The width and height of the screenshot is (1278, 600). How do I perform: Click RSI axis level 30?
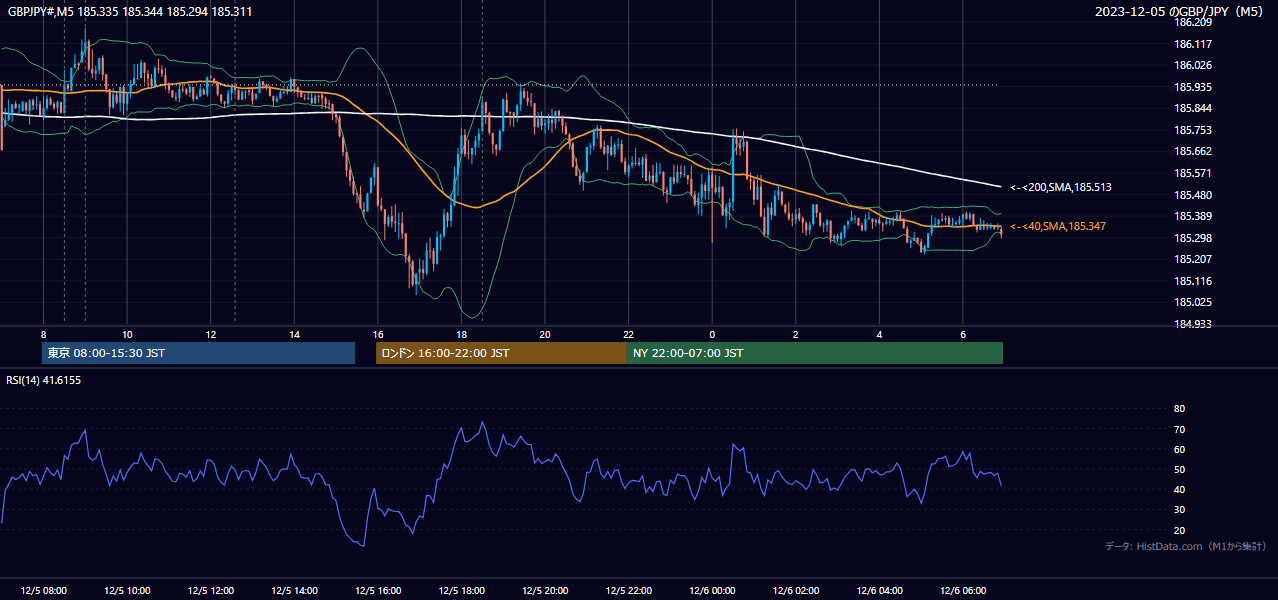(1179, 510)
